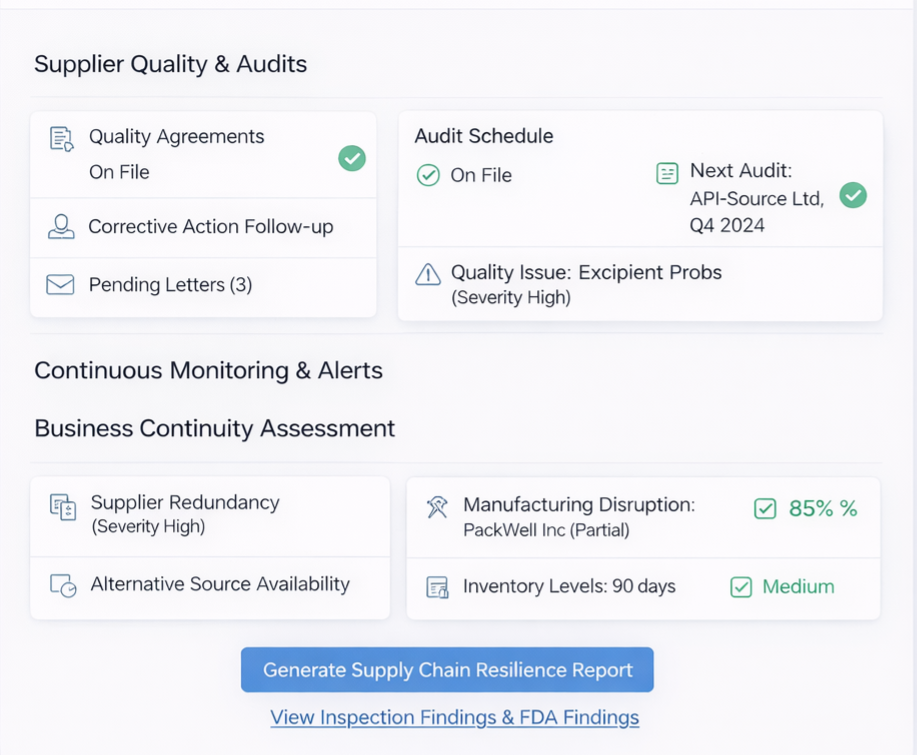Open the Pending Letters envelope icon
The image size is (917, 755).
(x=60, y=285)
